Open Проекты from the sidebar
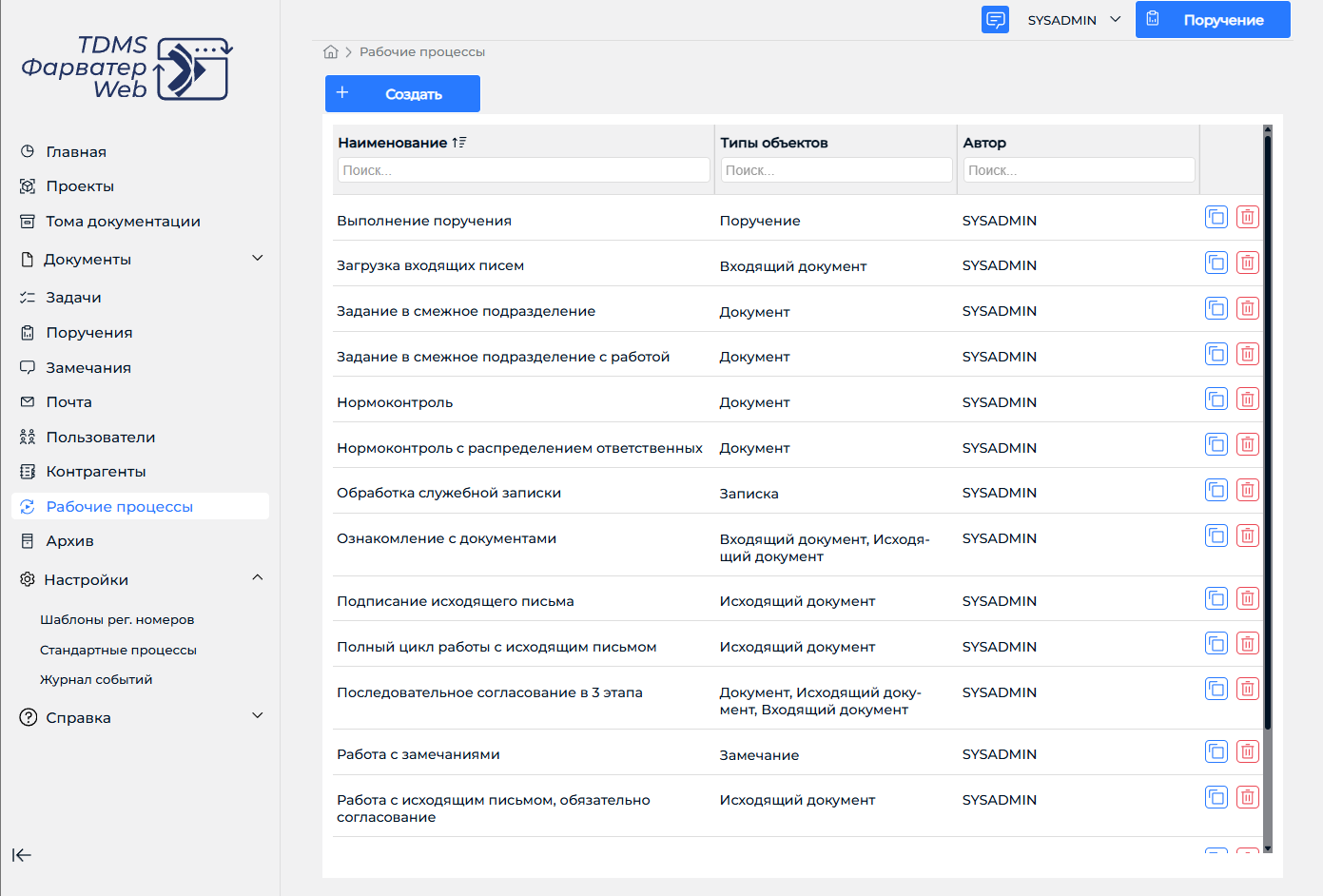 [x=80, y=186]
